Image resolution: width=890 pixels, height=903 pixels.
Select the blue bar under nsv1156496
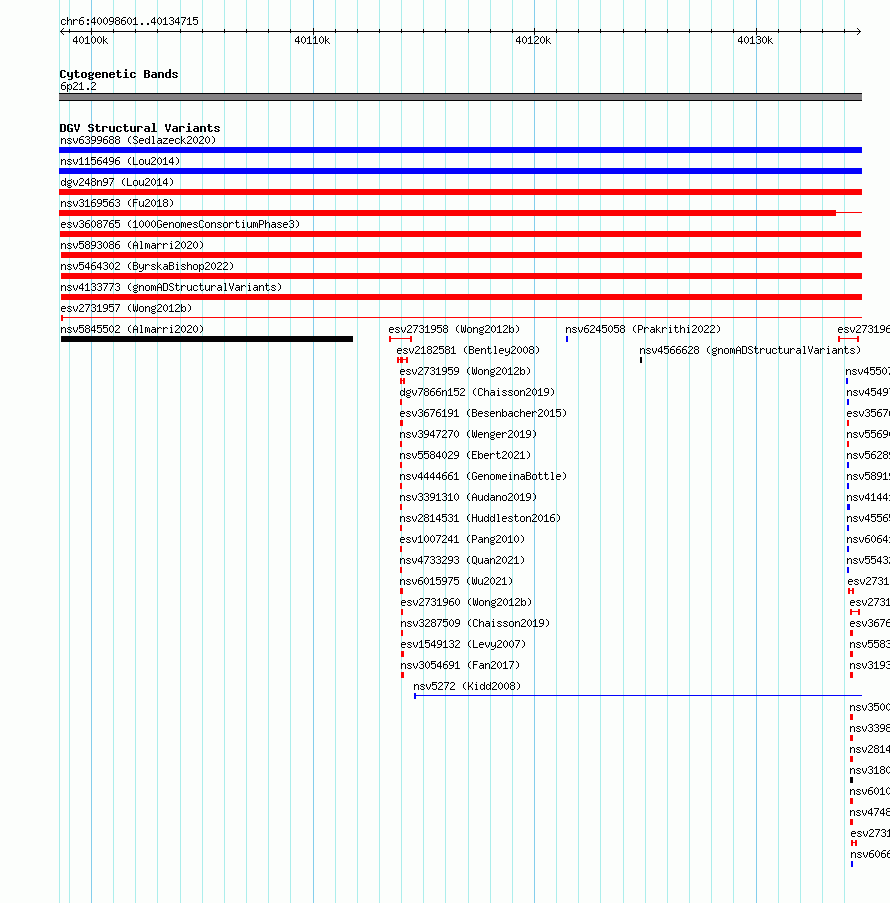(x=460, y=171)
